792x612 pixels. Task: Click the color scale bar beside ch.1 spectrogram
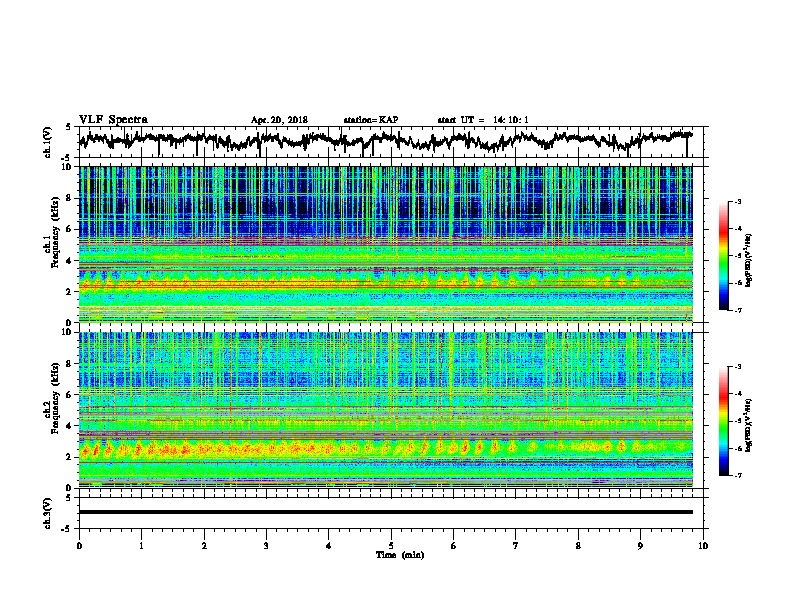click(723, 256)
